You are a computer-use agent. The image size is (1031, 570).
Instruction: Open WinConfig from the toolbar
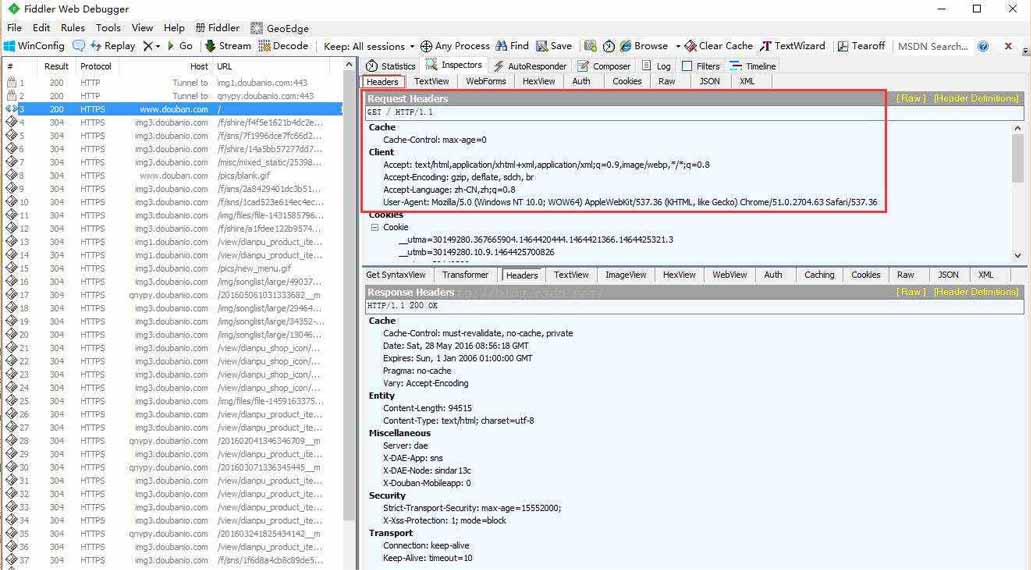pyautogui.click(x=34, y=46)
